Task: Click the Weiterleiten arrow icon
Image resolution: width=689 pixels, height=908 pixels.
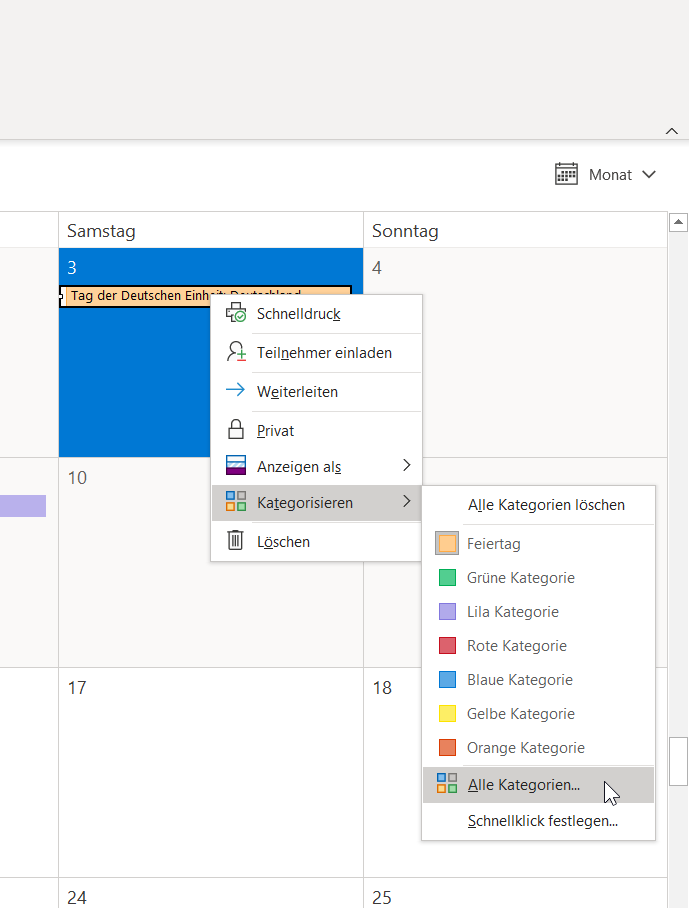Action: [x=236, y=390]
